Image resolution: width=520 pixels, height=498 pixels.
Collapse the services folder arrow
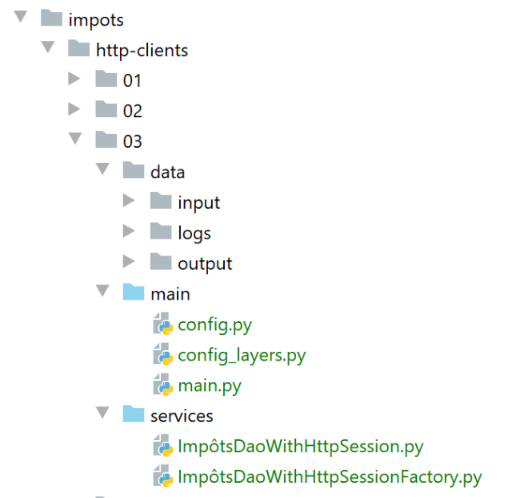click(103, 412)
